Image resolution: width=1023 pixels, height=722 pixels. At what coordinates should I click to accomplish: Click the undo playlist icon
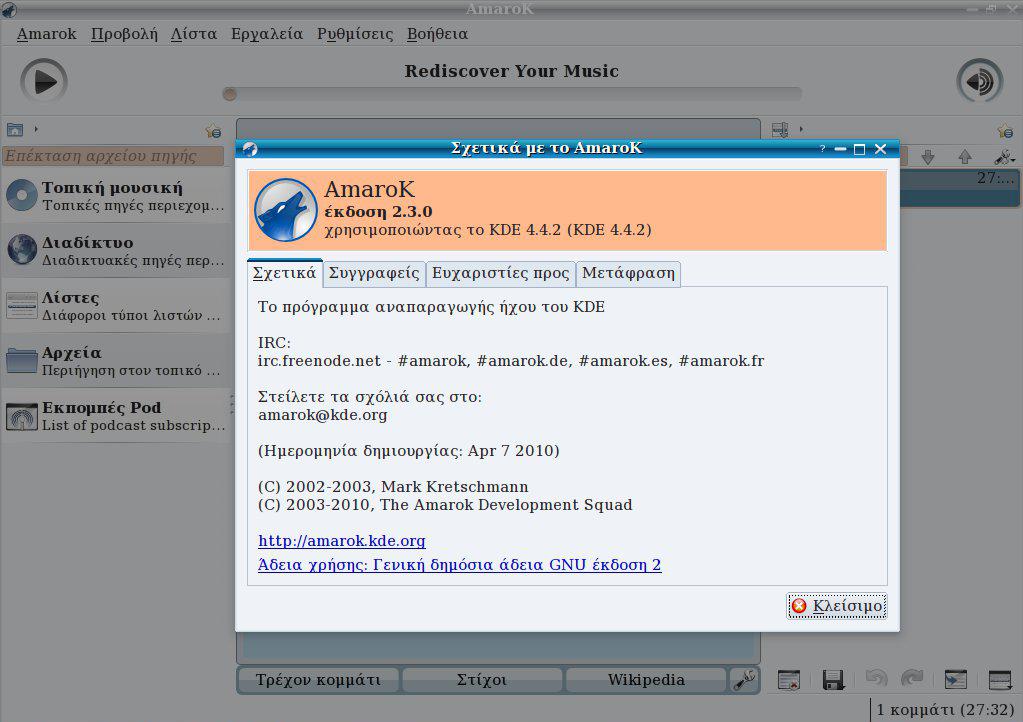coord(876,679)
